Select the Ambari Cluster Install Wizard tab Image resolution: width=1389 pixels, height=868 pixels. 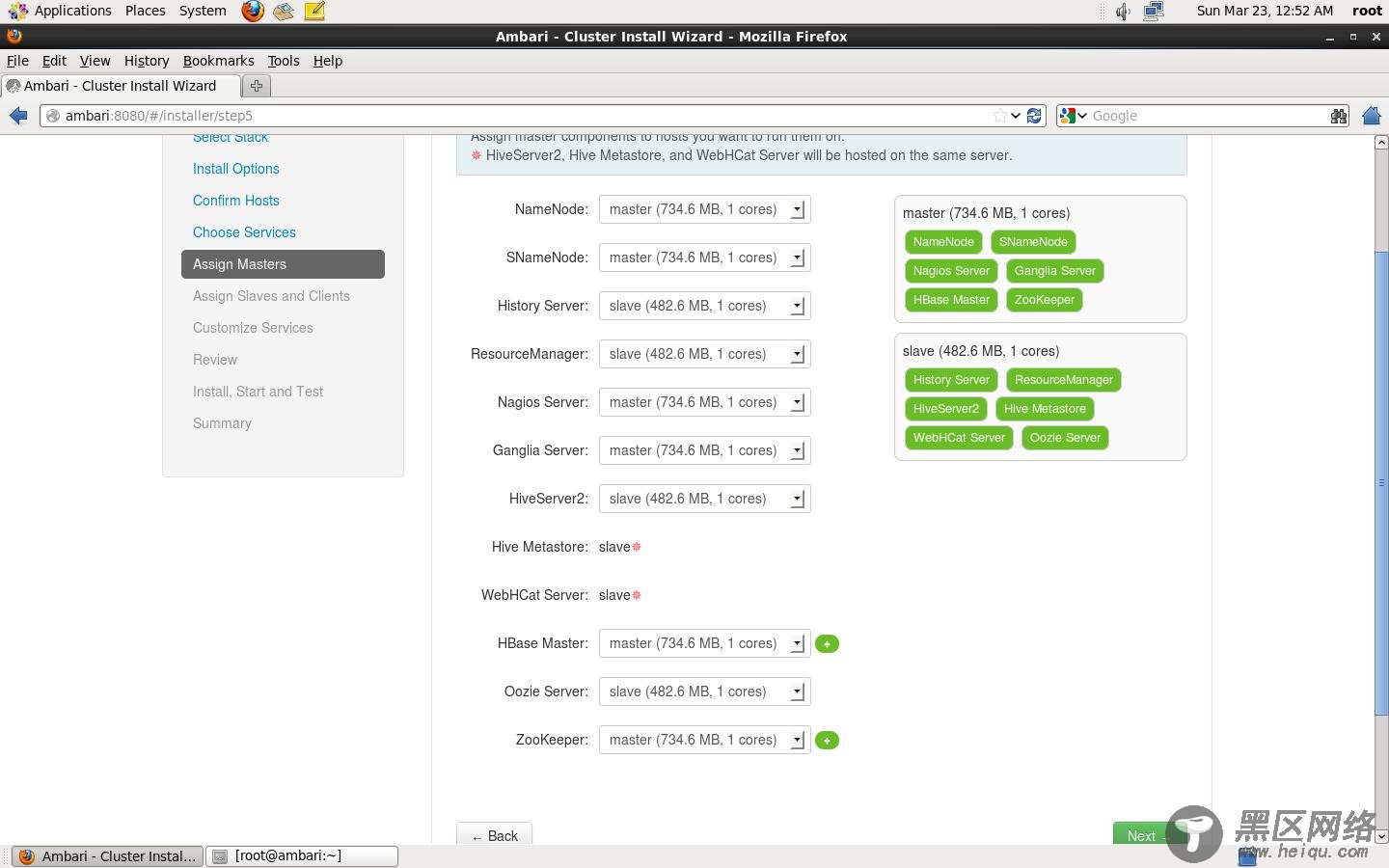(121, 86)
